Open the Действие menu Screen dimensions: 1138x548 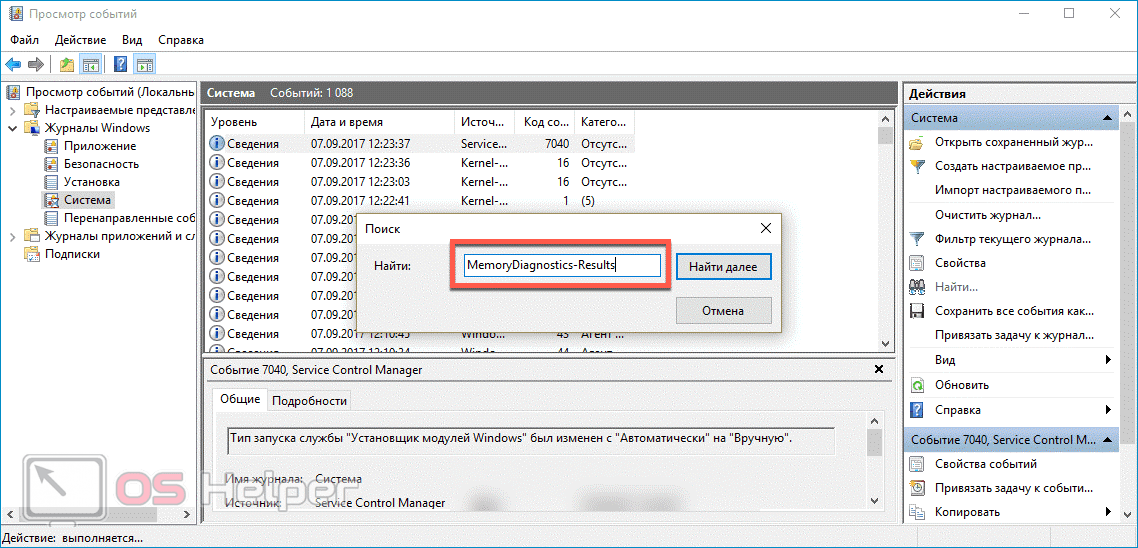(80, 40)
